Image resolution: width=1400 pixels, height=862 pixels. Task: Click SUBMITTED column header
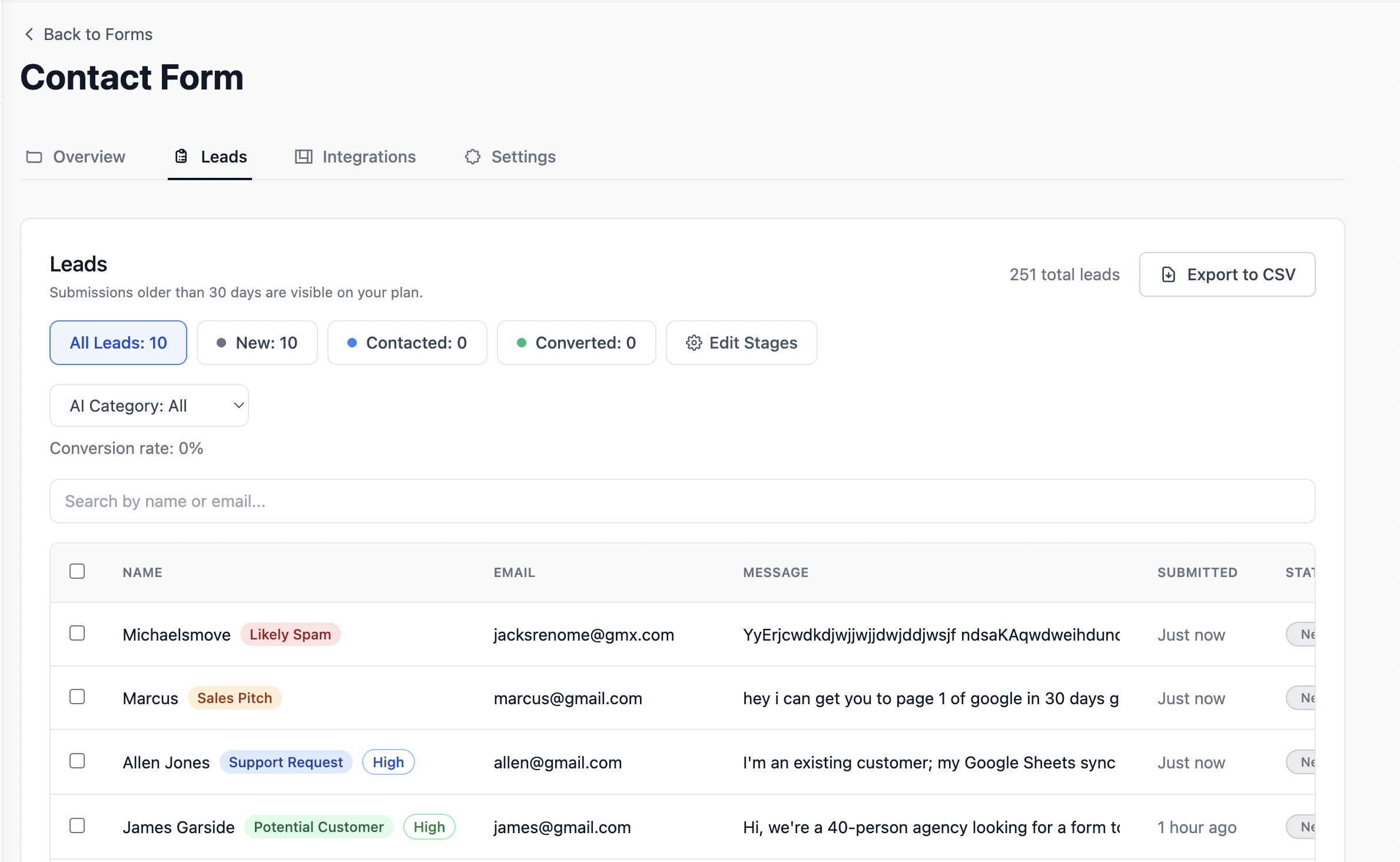(1197, 572)
